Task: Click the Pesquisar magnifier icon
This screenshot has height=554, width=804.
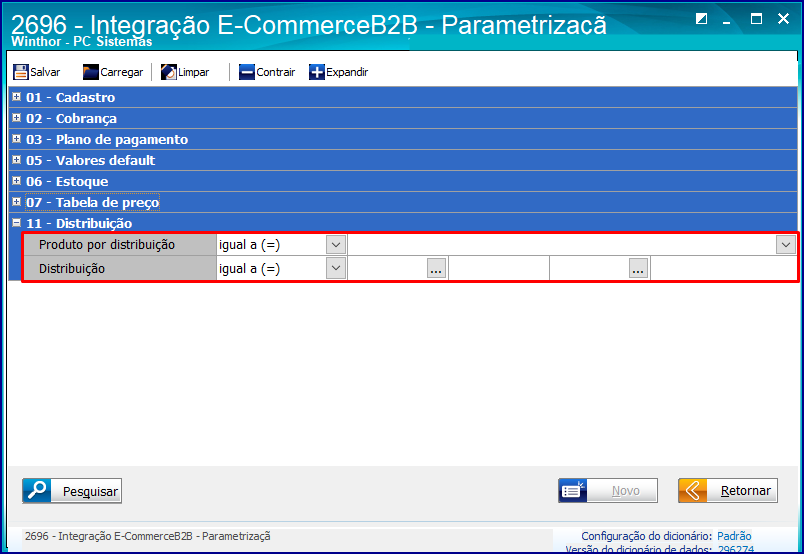Action: 37,490
